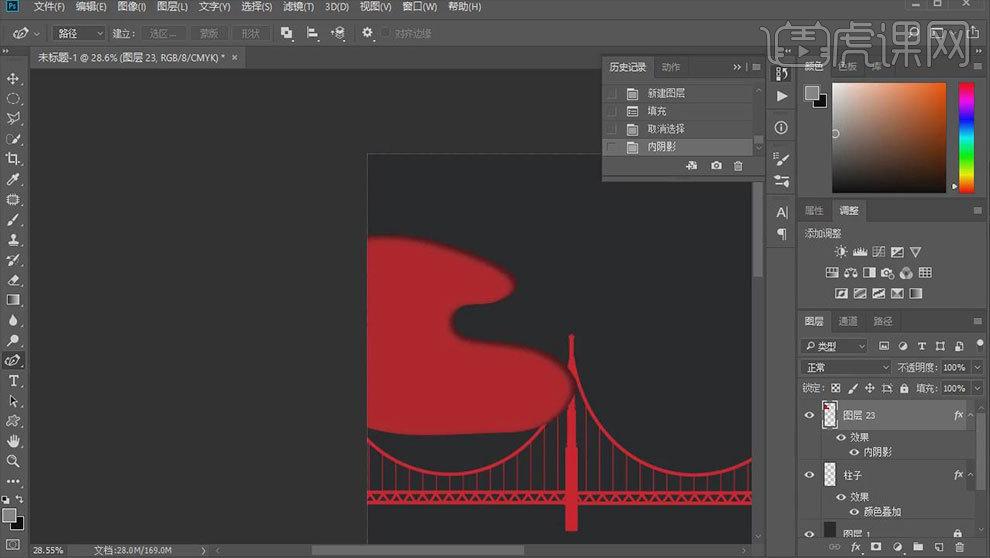Select the Hand tool
Image resolution: width=990 pixels, height=558 pixels.
pyautogui.click(x=13, y=441)
